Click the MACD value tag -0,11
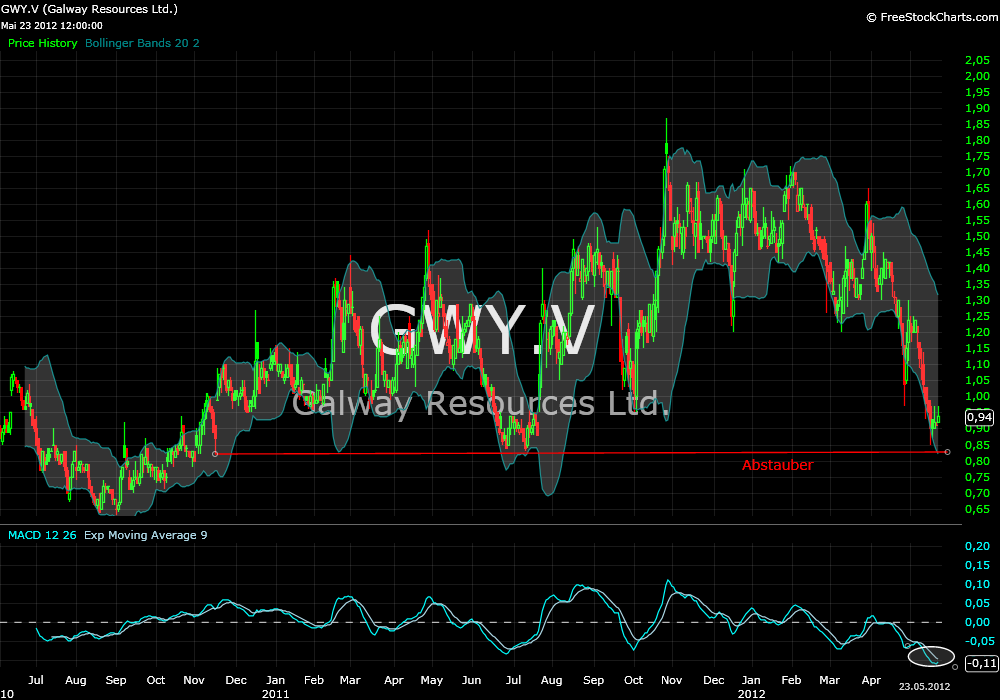The height and width of the screenshot is (700, 1000). 982,663
